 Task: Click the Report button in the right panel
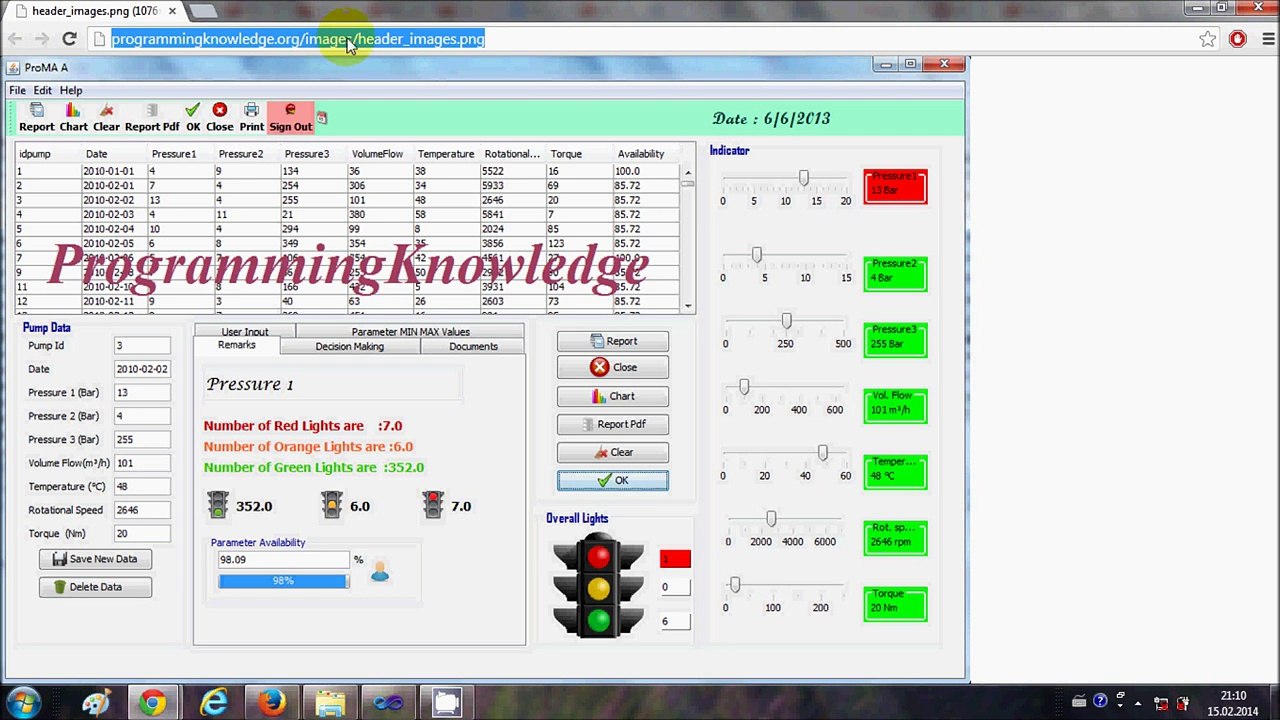(613, 341)
